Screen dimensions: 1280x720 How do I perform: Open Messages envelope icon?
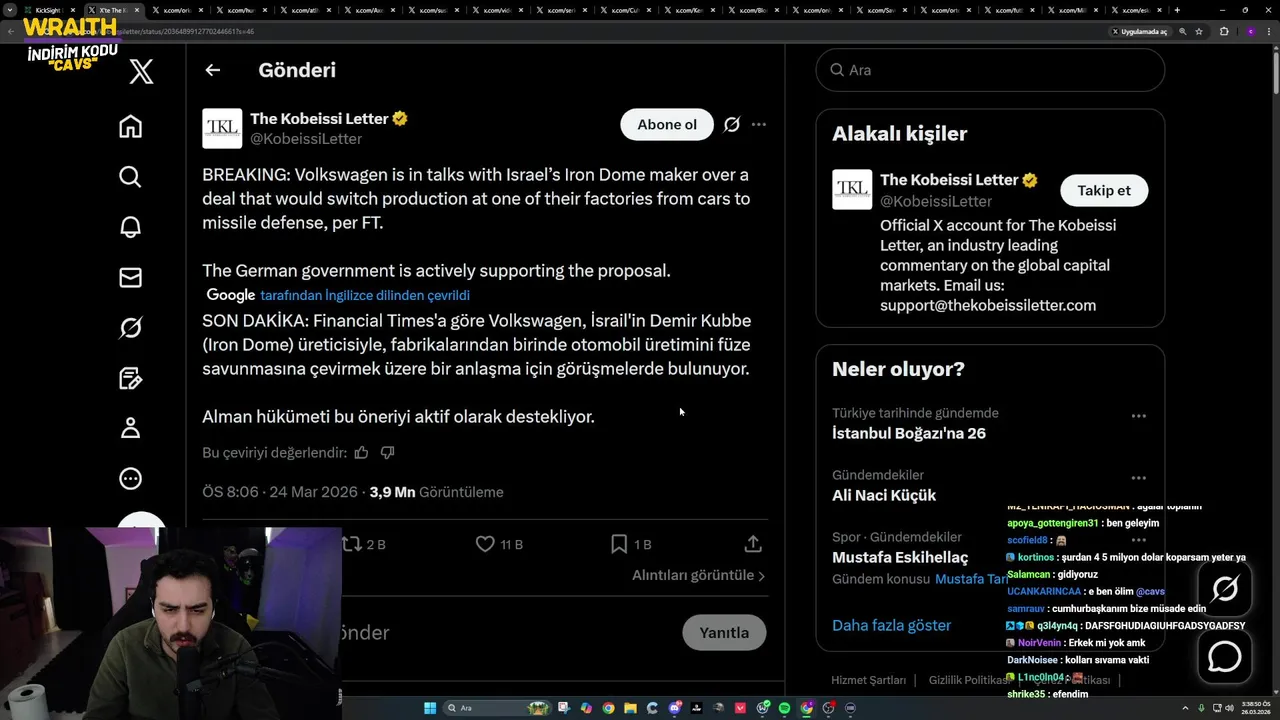[x=130, y=277]
